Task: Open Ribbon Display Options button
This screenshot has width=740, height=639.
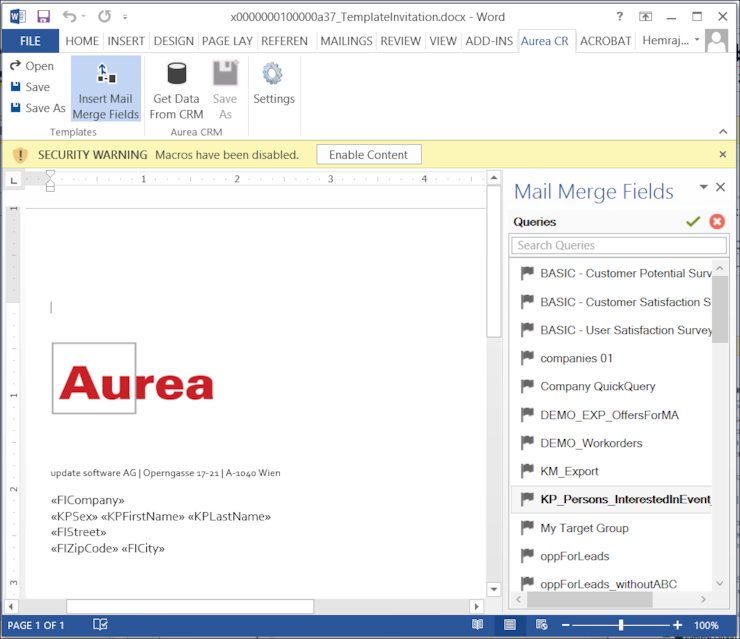Action: pos(645,17)
